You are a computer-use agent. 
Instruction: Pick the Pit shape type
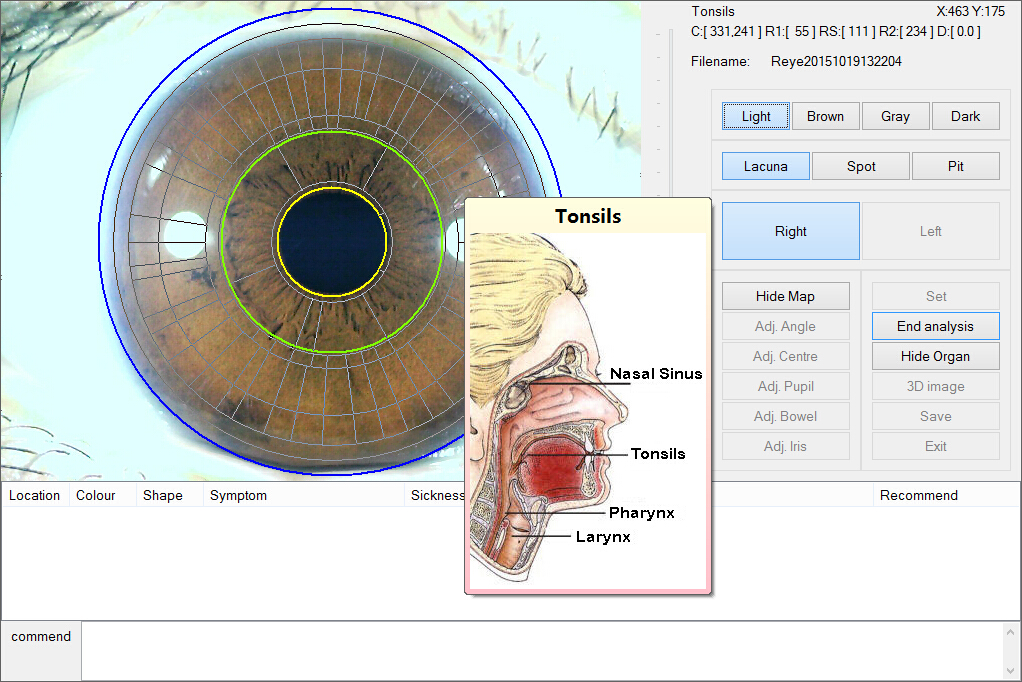tap(955, 166)
